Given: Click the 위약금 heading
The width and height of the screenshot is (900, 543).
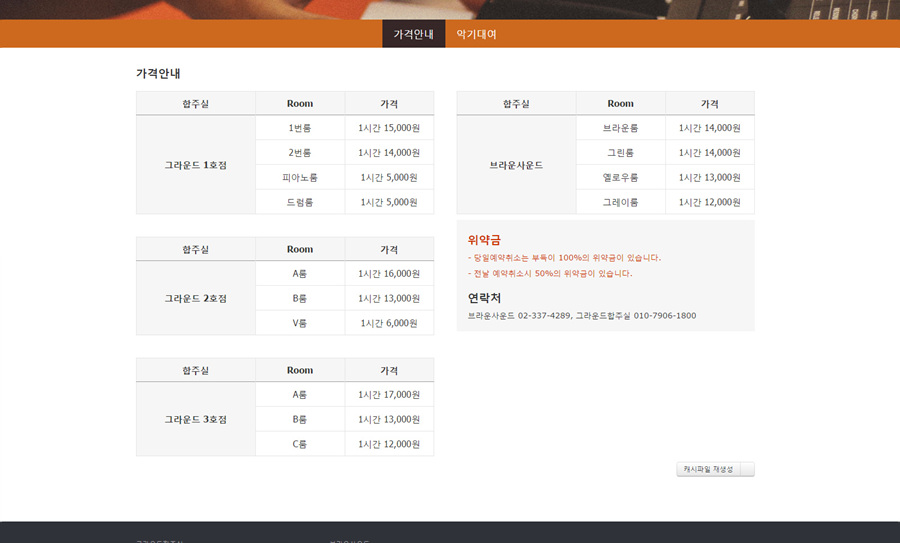Looking at the screenshot, I should tap(484, 240).
